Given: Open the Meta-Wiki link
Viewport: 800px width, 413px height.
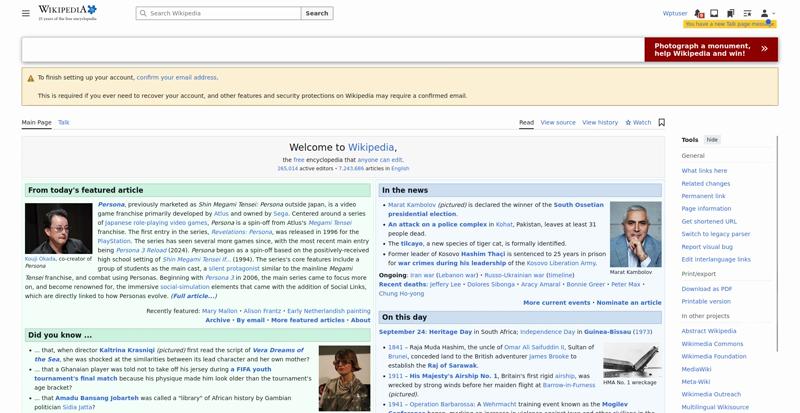Looking at the screenshot, I should coord(695,382).
